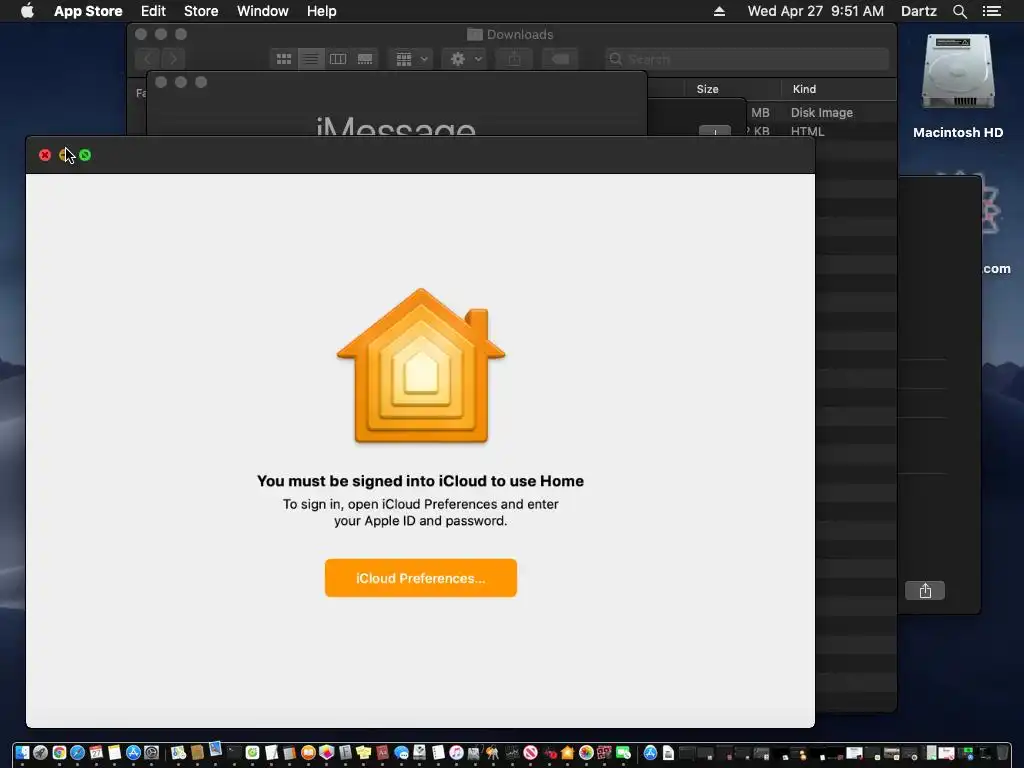Switch Downloads window to gallery view
The height and width of the screenshot is (768, 1024).
pos(365,59)
